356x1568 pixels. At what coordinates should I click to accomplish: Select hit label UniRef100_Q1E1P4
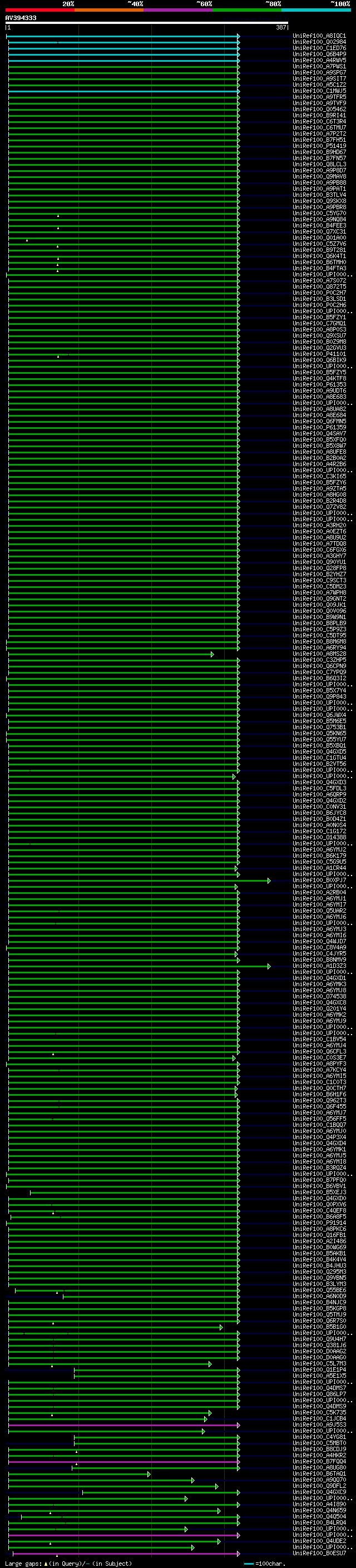click(319, 1370)
